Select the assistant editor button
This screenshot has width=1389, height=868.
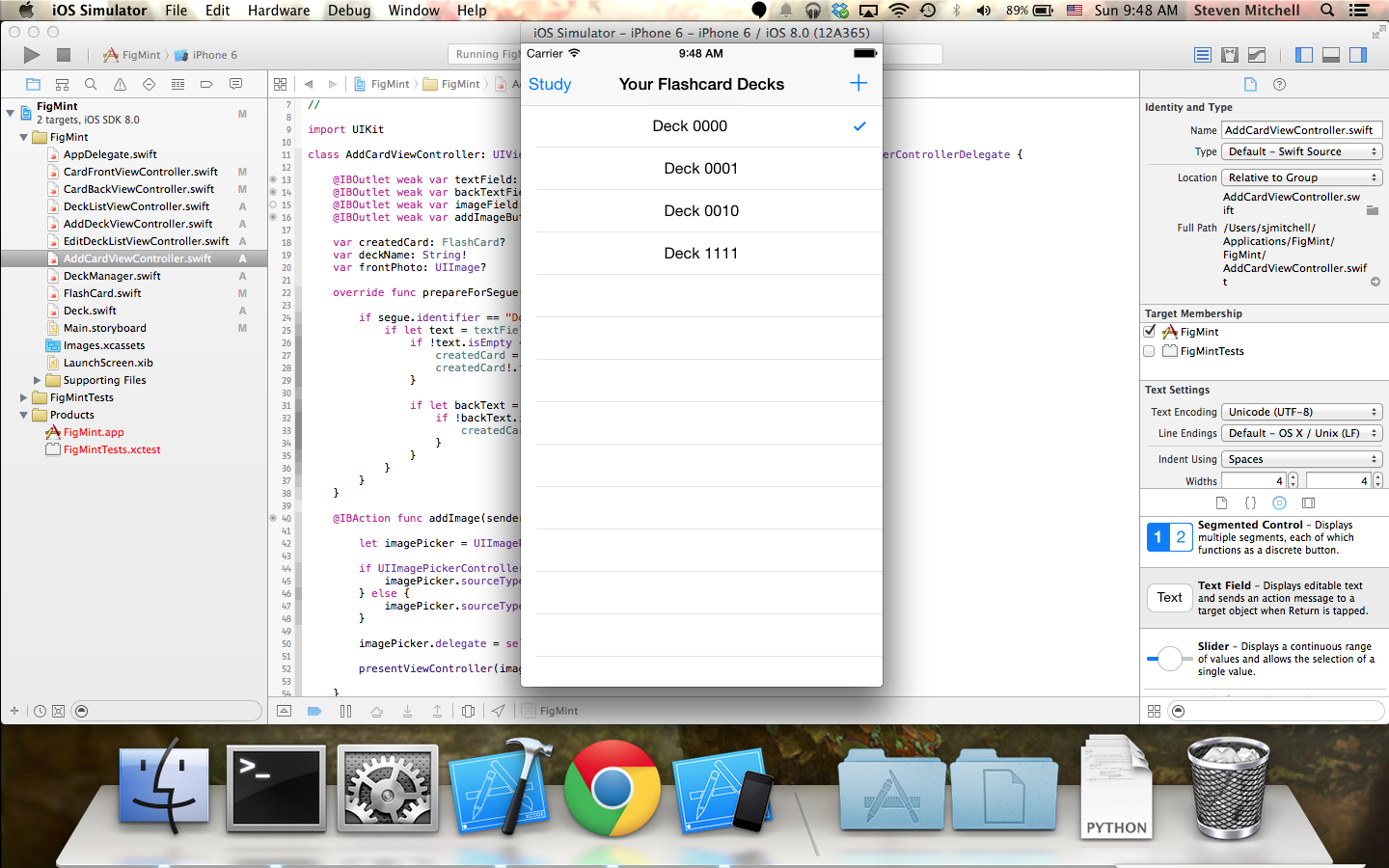[x=1229, y=55]
